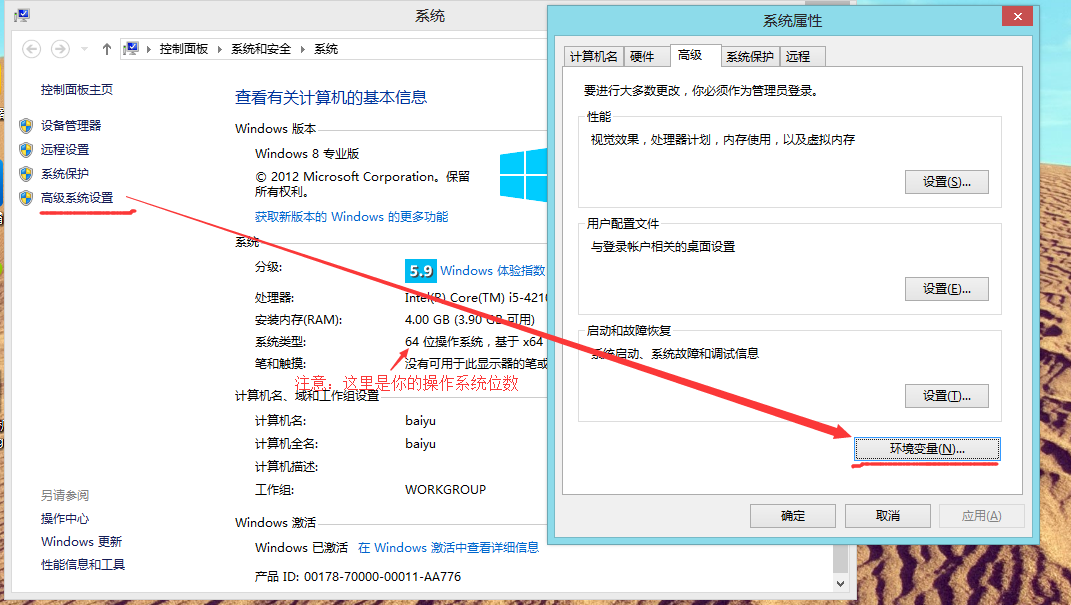Open 系统保护 link in sidebar
The height and width of the screenshot is (605, 1071).
[x=65, y=173]
